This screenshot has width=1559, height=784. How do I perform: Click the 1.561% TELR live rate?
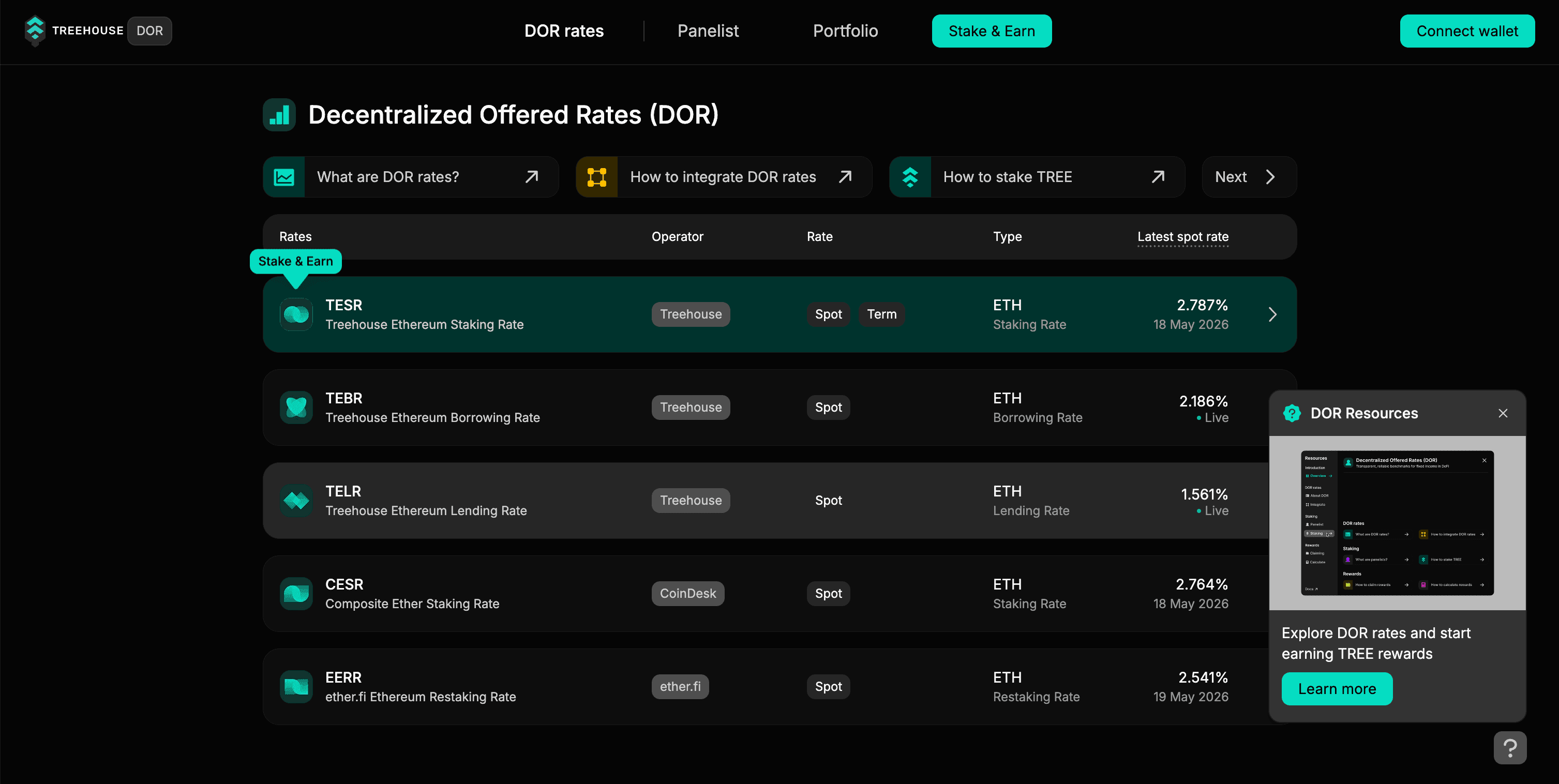point(1204,494)
